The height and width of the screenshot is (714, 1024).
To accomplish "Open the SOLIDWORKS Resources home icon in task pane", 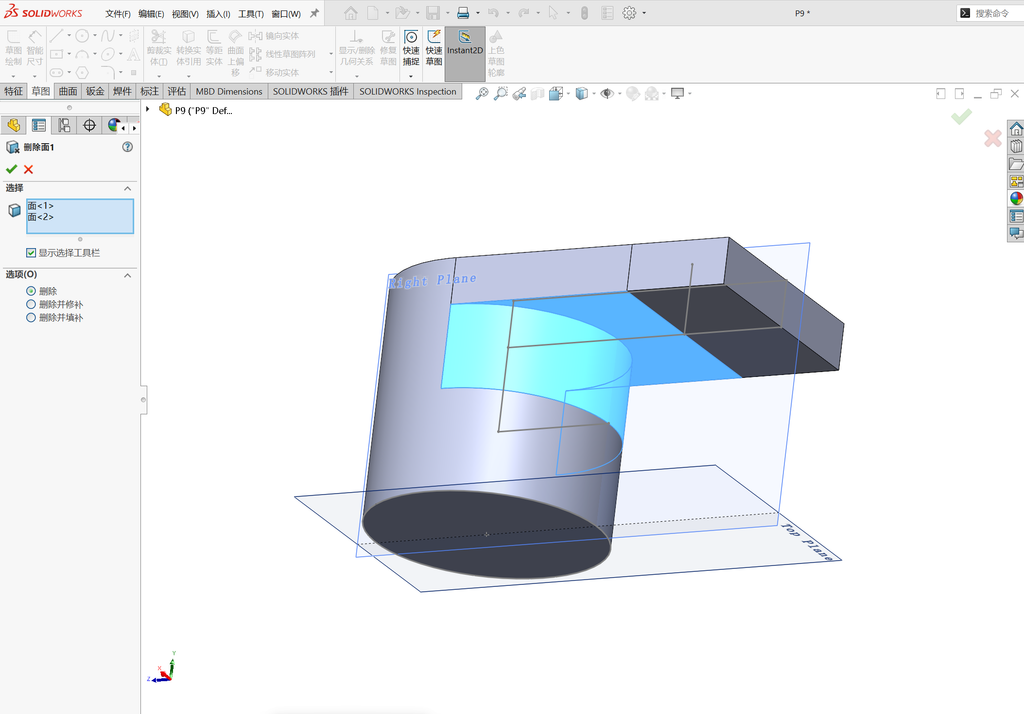I will point(1016,129).
